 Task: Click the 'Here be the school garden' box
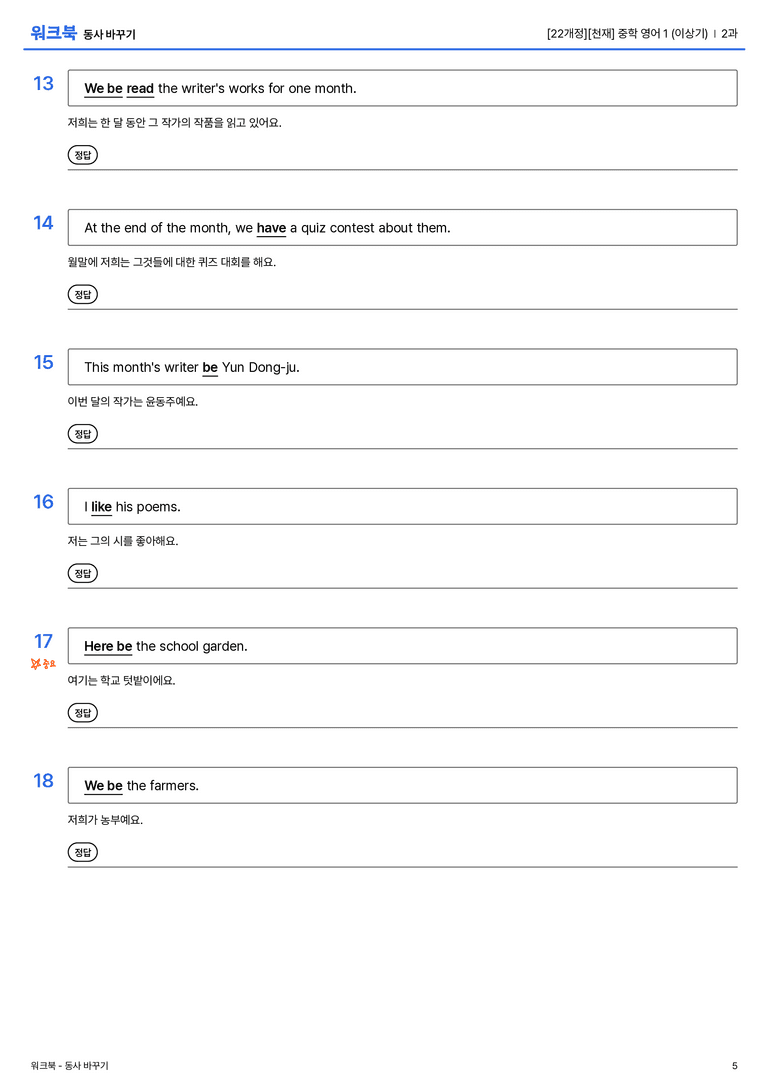[x=402, y=646]
